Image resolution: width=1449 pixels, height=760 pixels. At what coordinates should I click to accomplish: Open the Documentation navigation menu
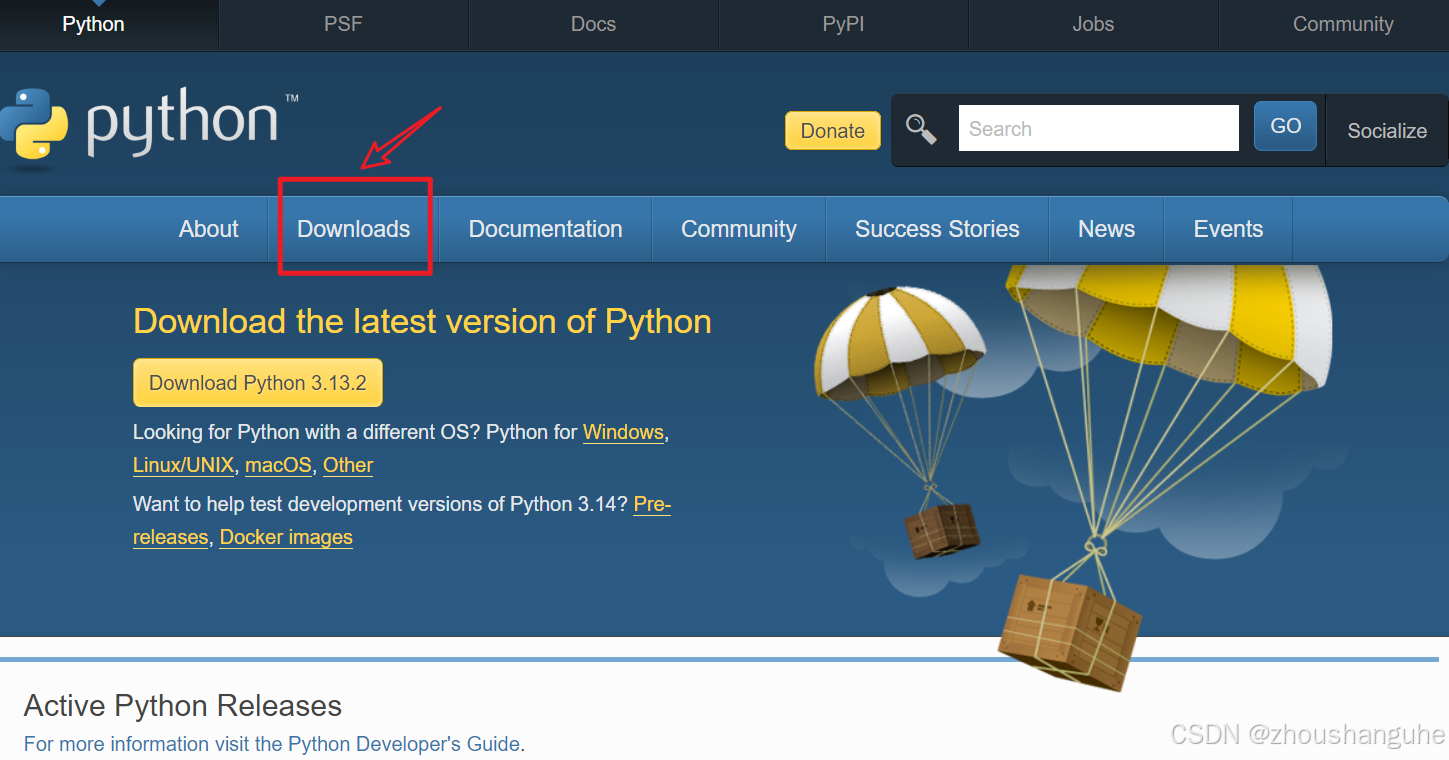pos(545,229)
